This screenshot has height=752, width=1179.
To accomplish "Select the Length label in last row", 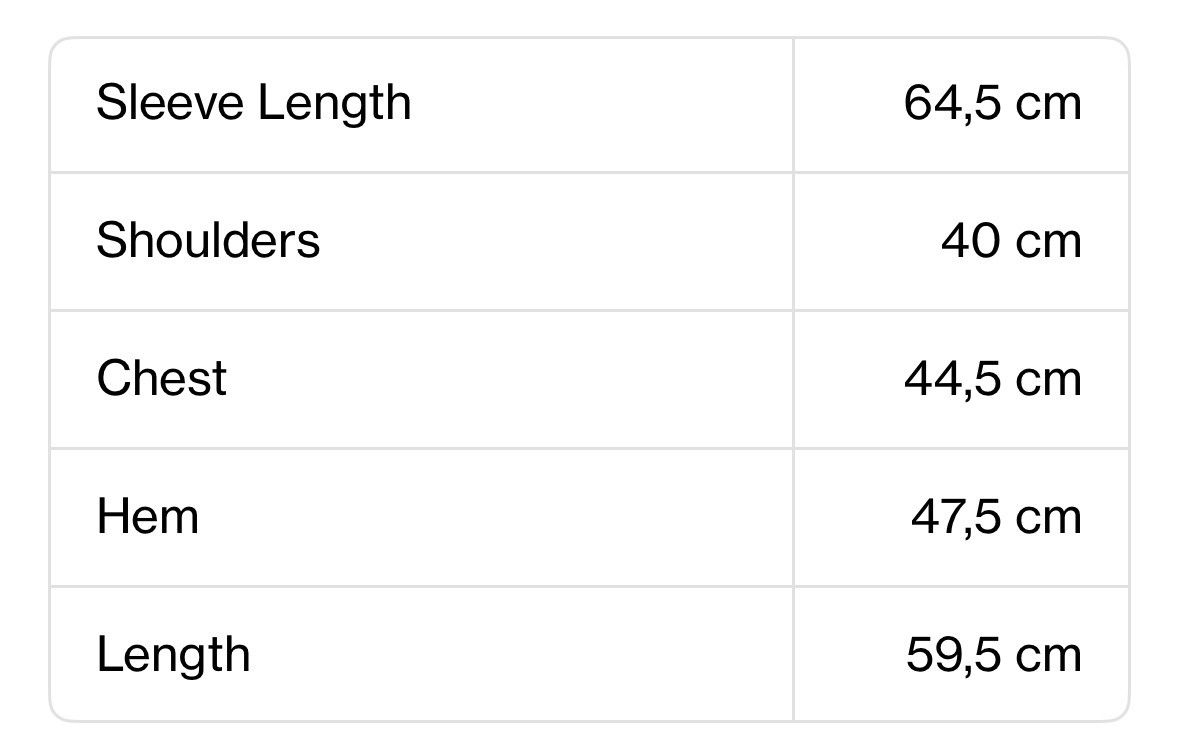I will click(x=174, y=656).
